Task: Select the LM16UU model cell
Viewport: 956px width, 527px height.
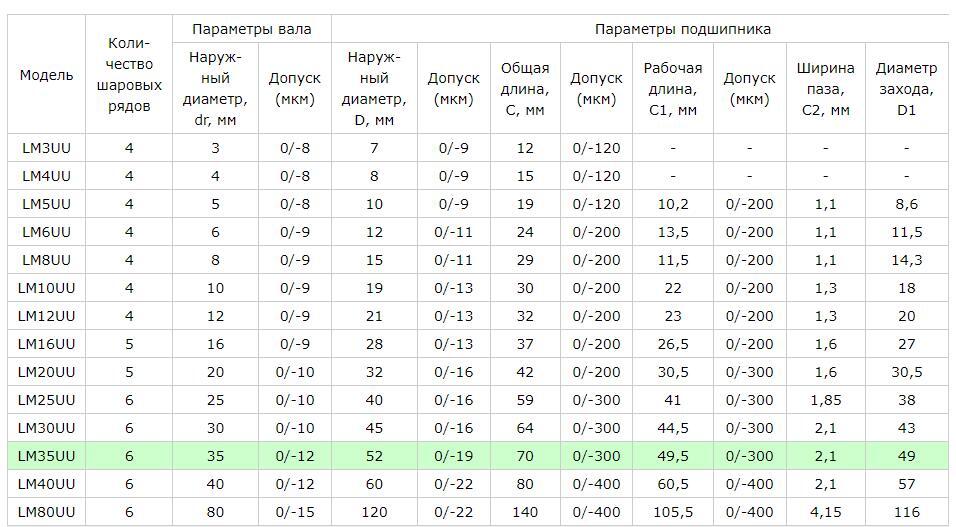Action: pos(47,344)
